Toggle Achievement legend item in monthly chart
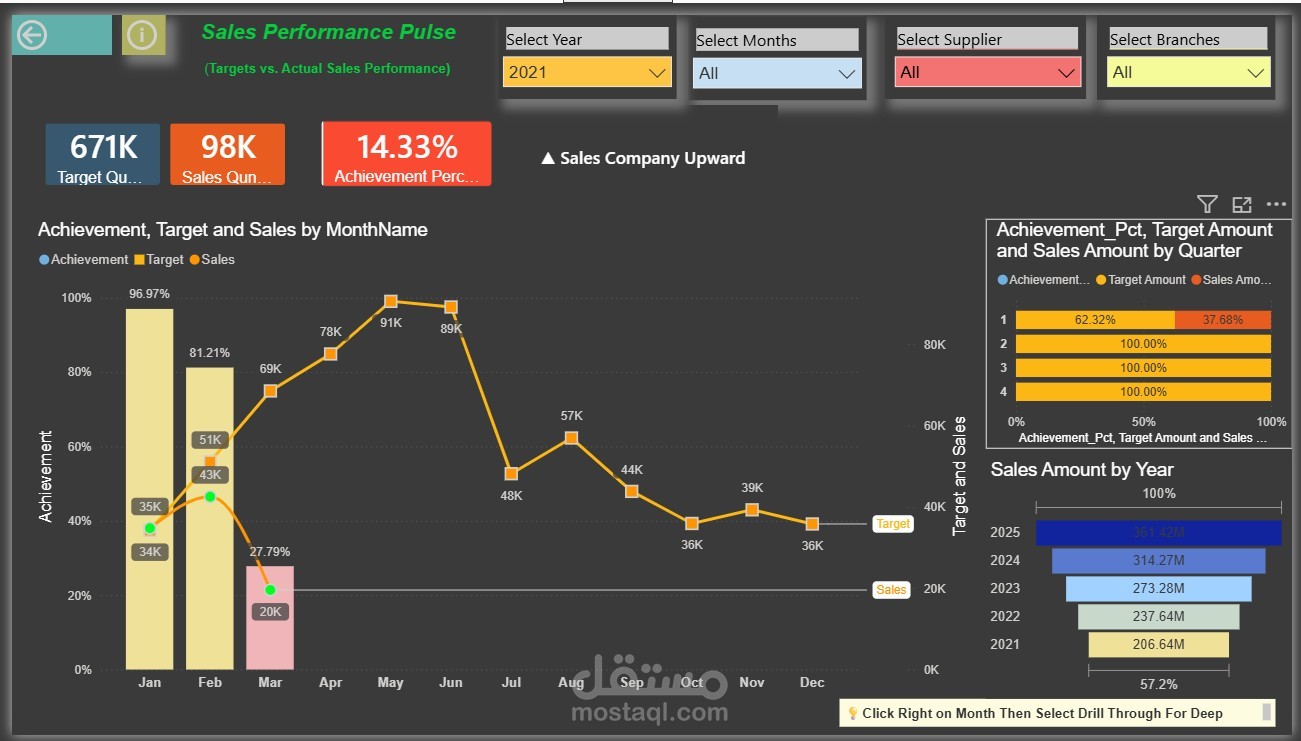This screenshot has width=1301, height=741. [x=84, y=259]
